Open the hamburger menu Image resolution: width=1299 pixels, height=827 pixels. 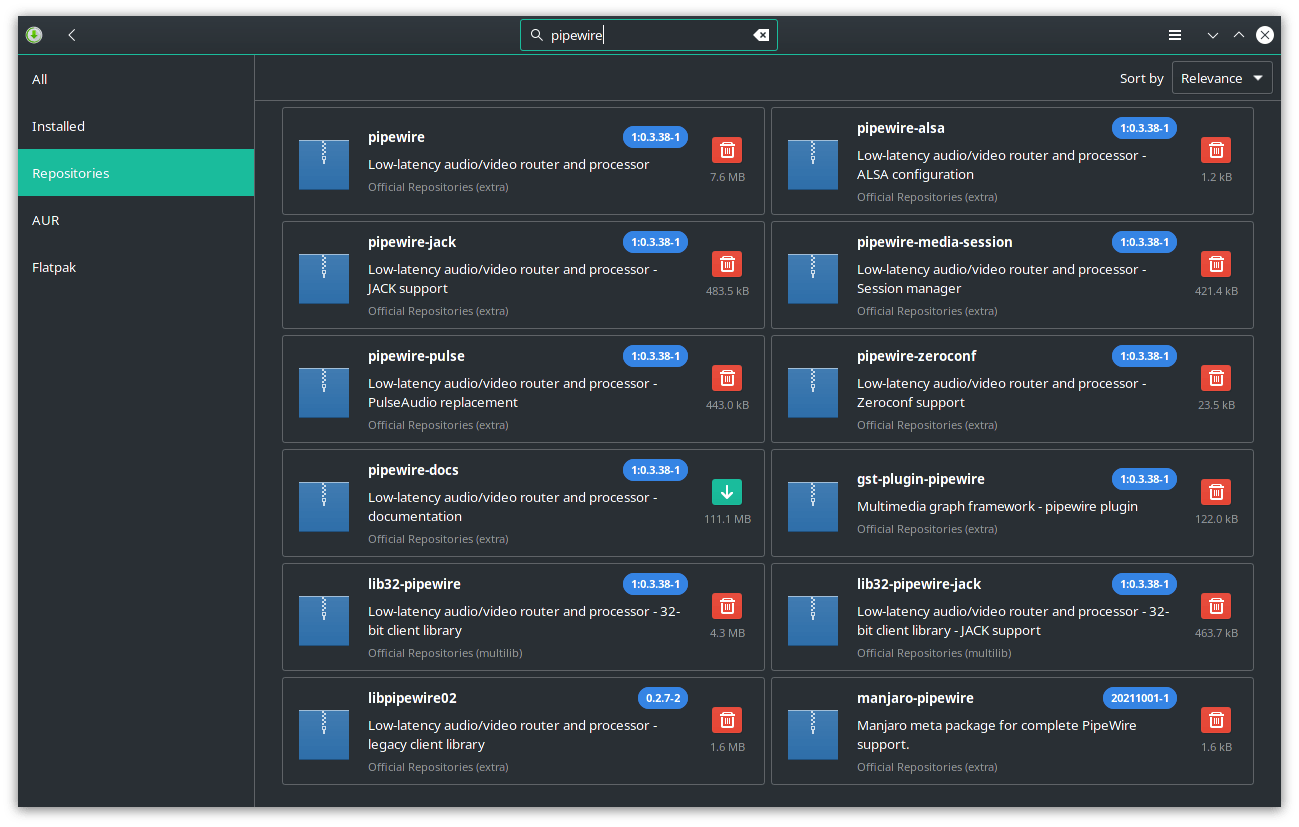1175,35
